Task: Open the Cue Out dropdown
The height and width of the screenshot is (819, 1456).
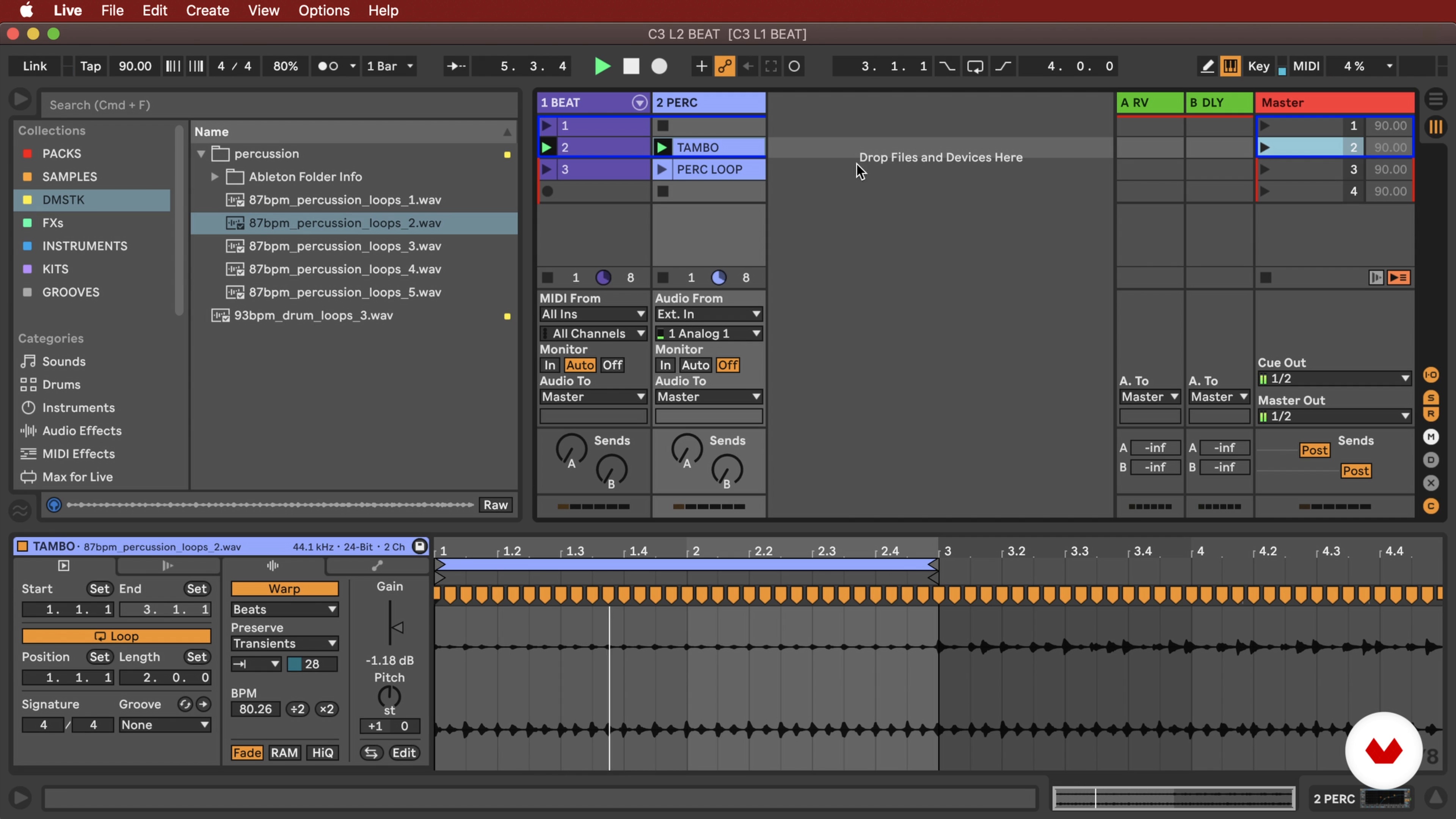Action: (1335, 379)
